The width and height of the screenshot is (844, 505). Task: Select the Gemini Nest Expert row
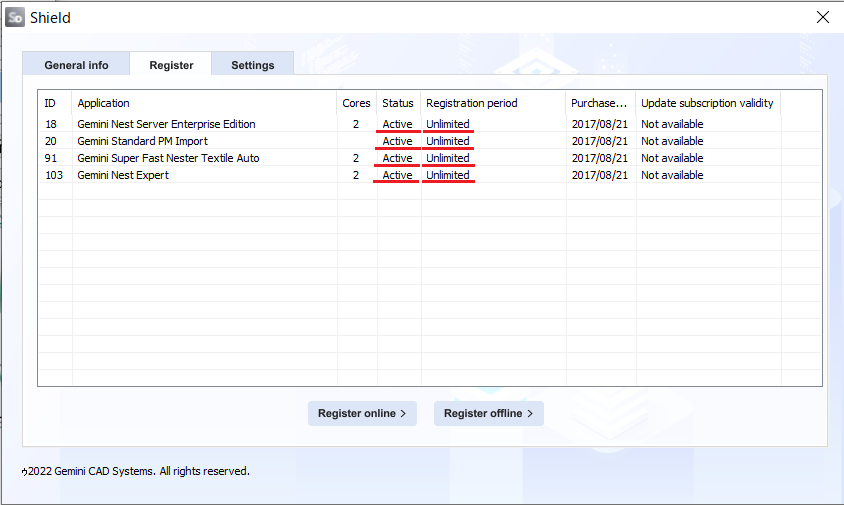[430, 175]
